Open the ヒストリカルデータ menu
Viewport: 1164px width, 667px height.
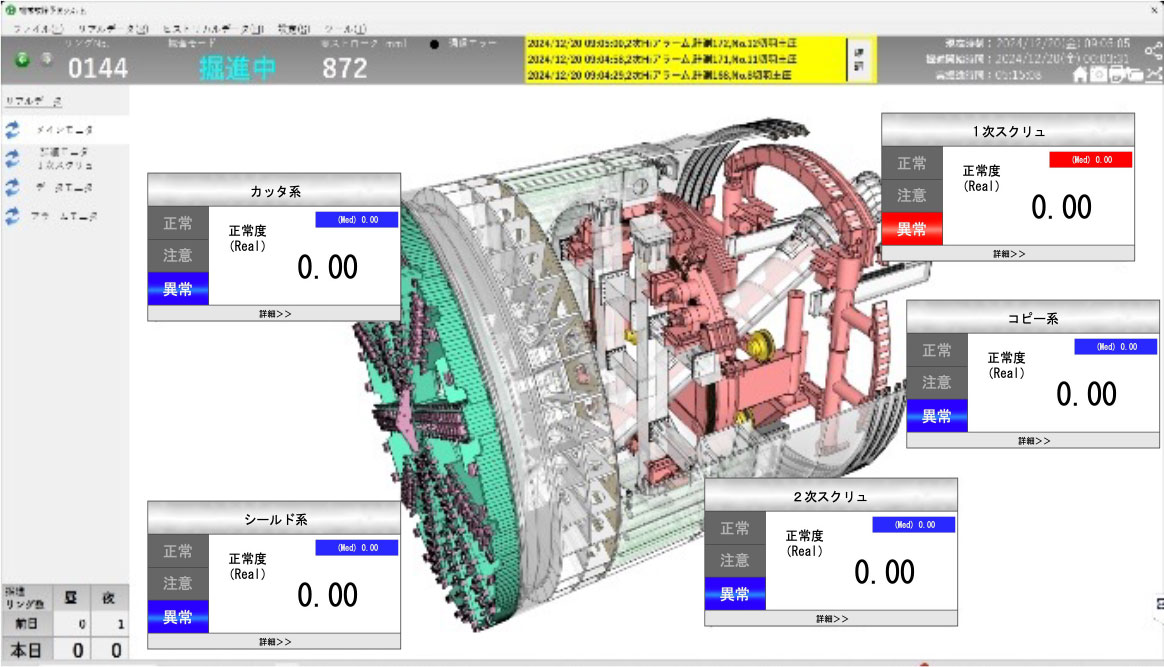(x=212, y=29)
